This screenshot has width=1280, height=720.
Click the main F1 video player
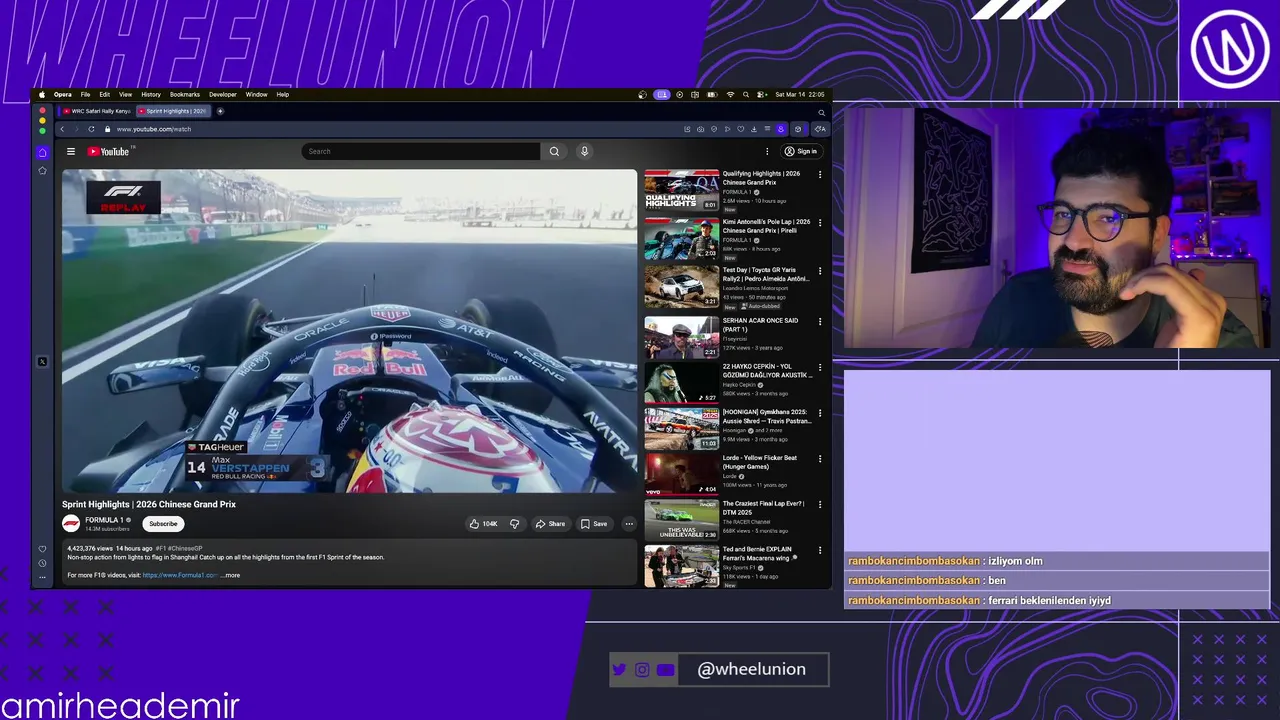[349, 331]
